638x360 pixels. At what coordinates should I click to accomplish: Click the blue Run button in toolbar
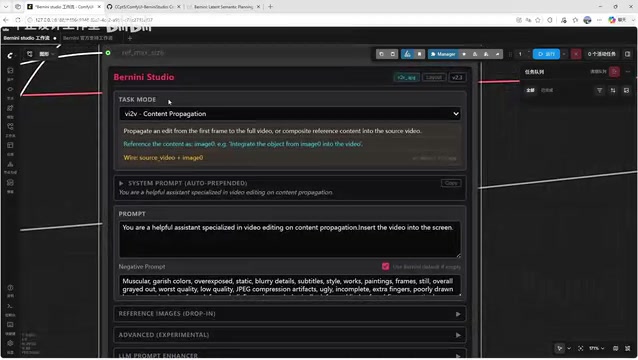546,54
